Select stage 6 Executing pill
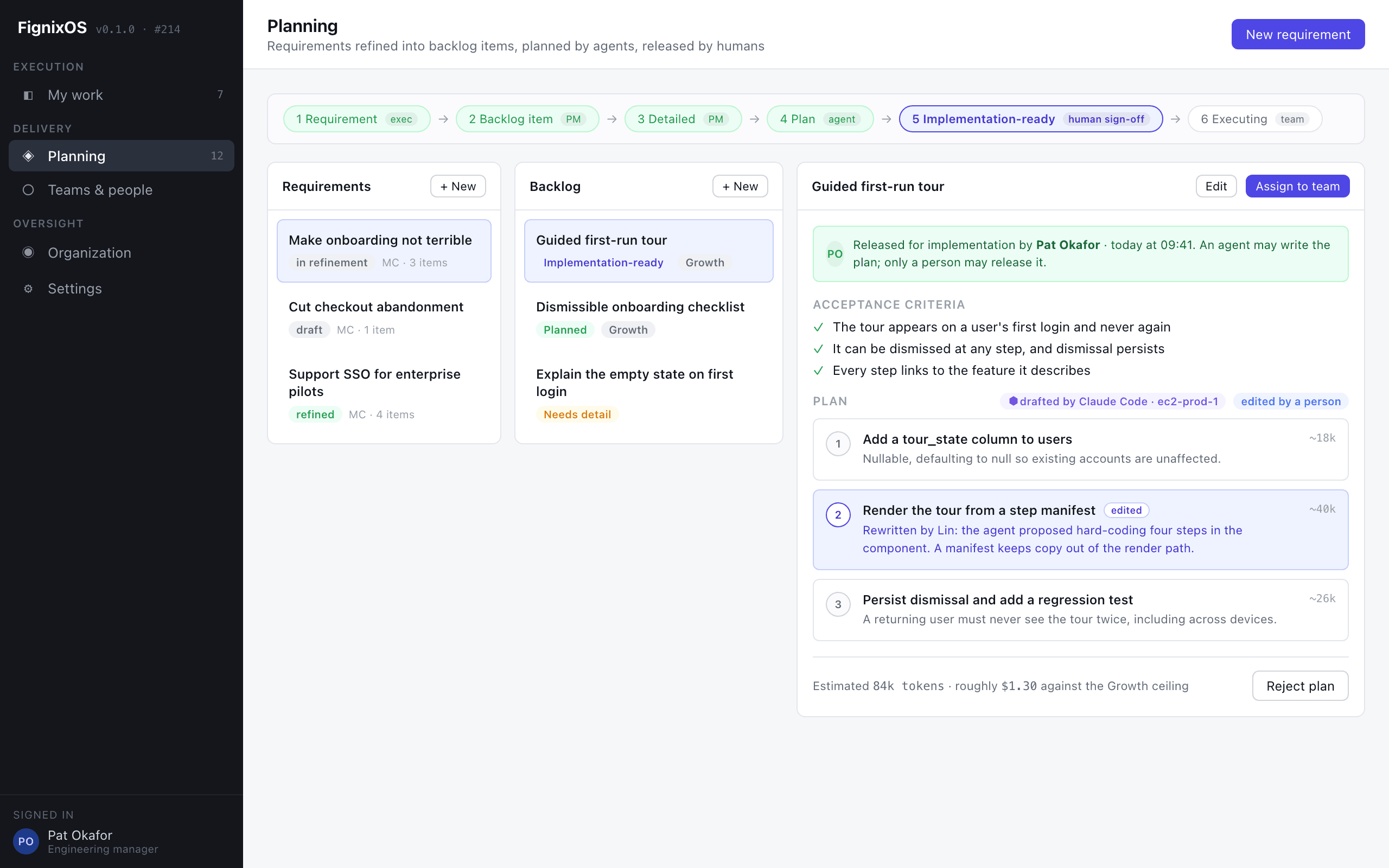The width and height of the screenshot is (1389, 868). tap(1254, 119)
